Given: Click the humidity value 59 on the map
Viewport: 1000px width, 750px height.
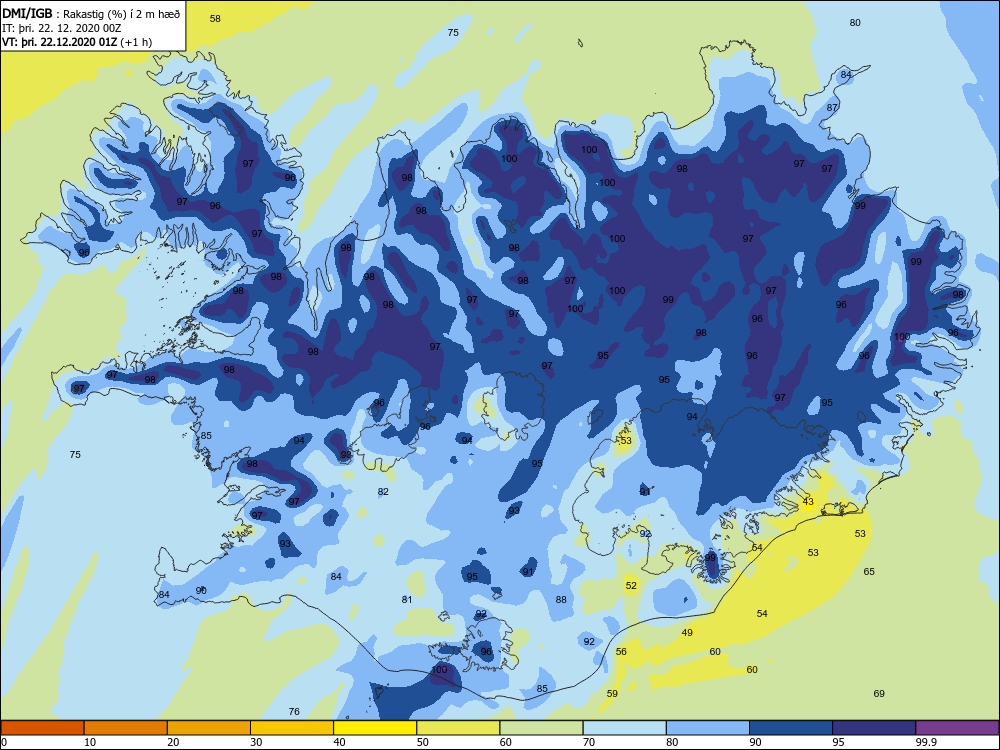Looking at the screenshot, I should click(612, 693).
